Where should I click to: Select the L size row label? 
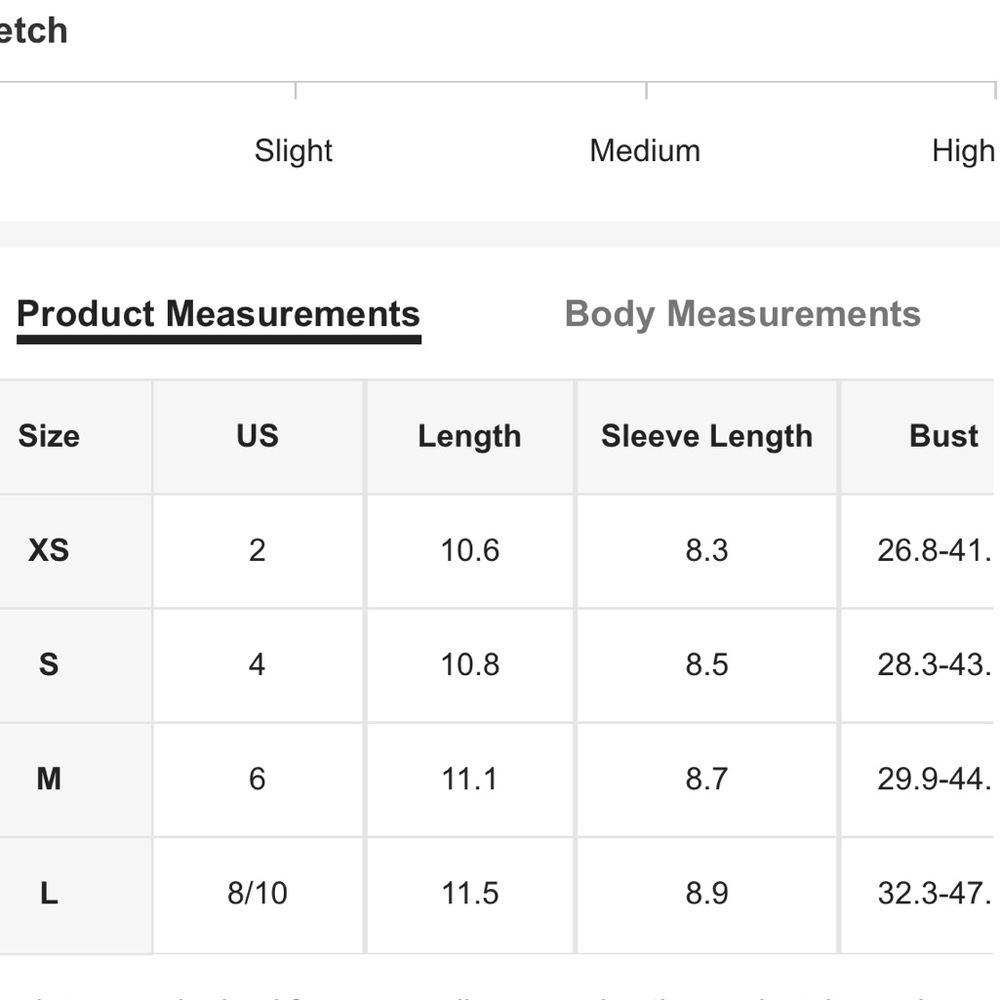click(48, 893)
